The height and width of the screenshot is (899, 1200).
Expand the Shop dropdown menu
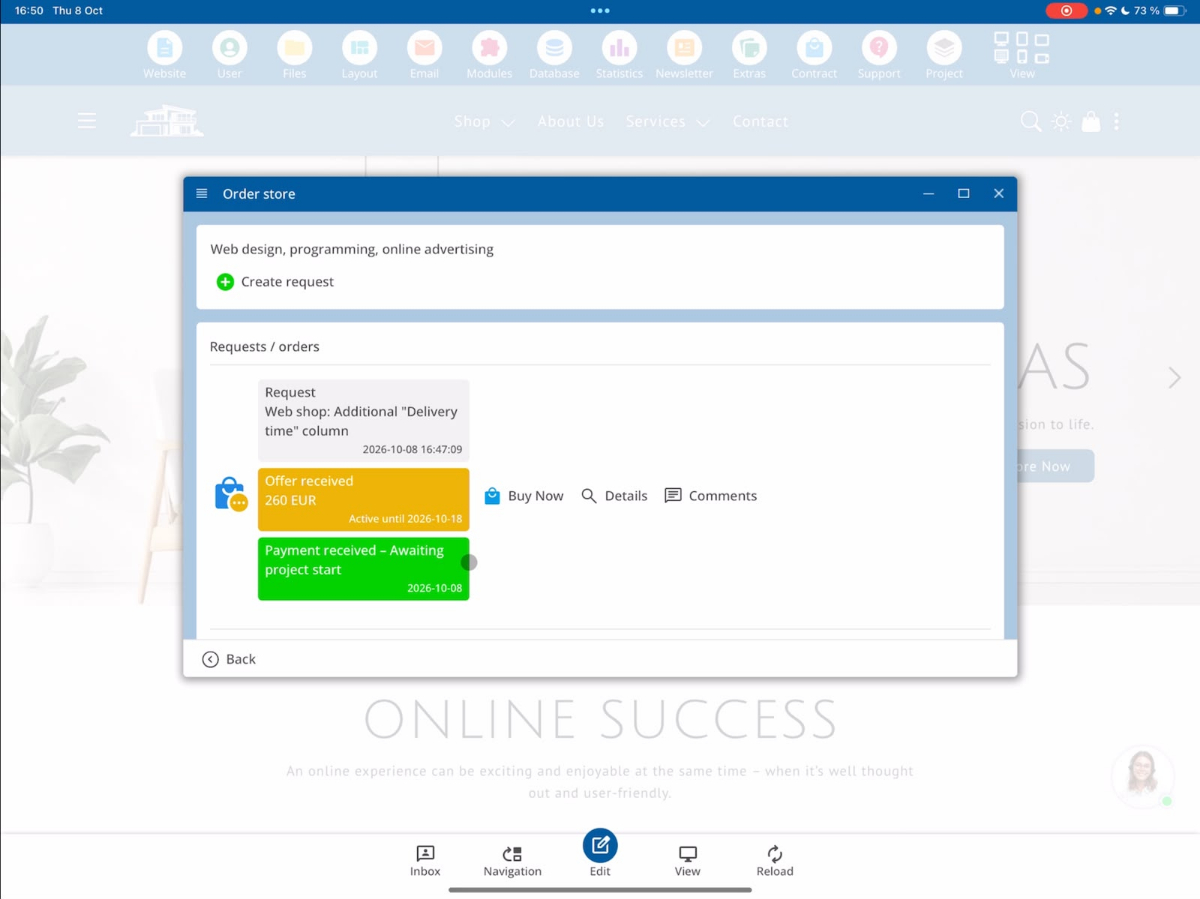[x=484, y=122]
